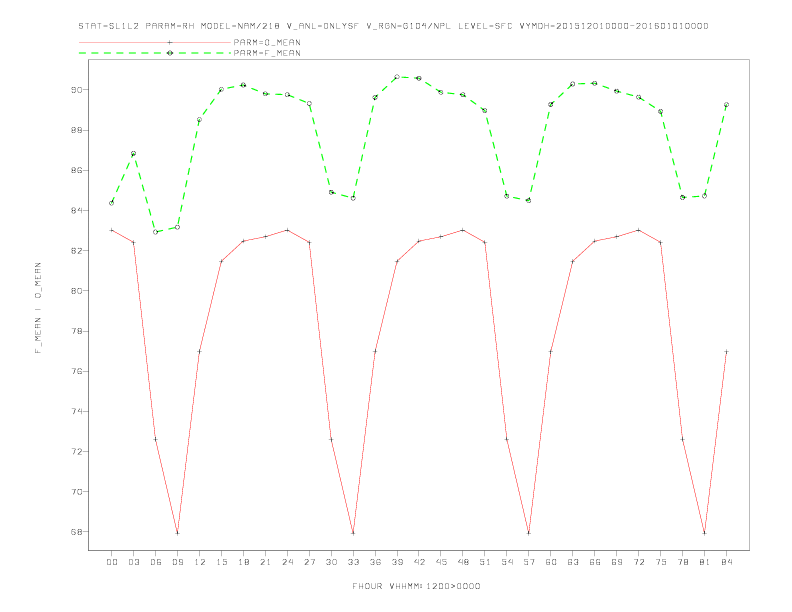Select the red O_MEAN point at hour 84
The image size is (792, 612).
click(x=726, y=351)
